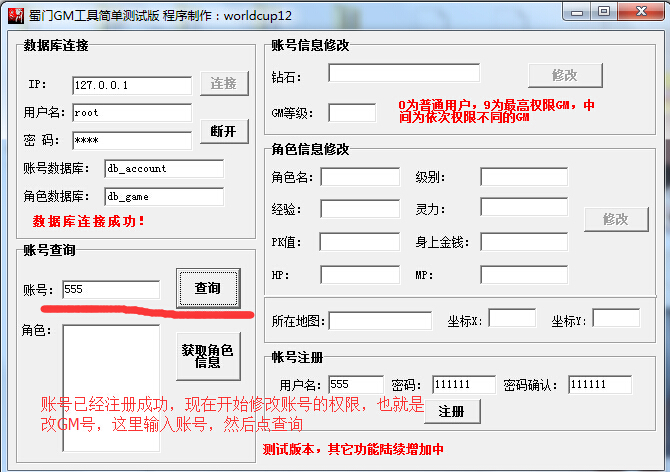The height and width of the screenshot is (472, 670).
Task: Click the IP address input field
Action: point(131,84)
